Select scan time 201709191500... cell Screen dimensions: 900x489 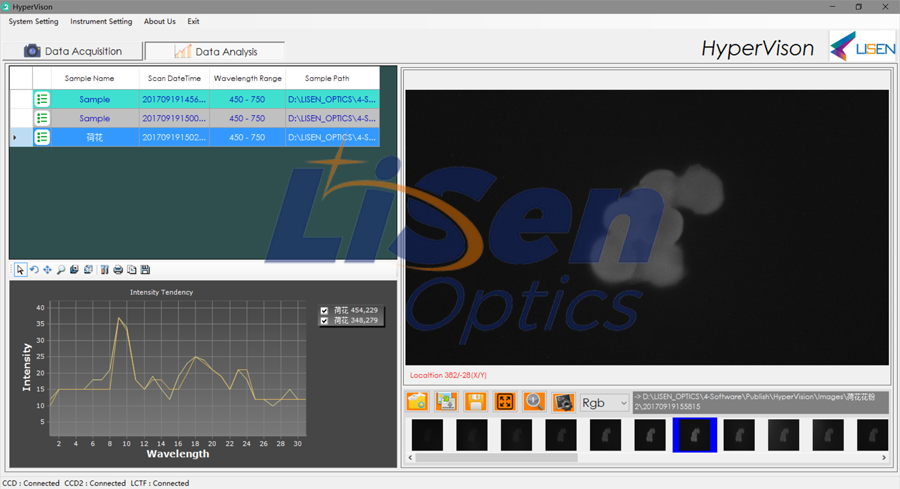pyautogui.click(x=174, y=118)
